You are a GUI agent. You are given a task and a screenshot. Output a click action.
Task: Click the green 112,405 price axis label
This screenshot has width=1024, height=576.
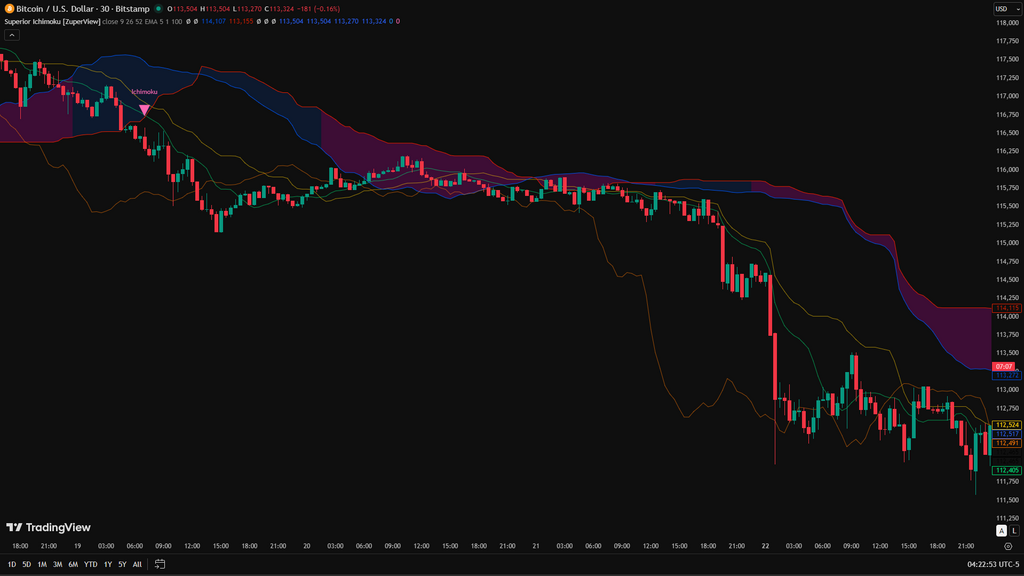[1005, 470]
